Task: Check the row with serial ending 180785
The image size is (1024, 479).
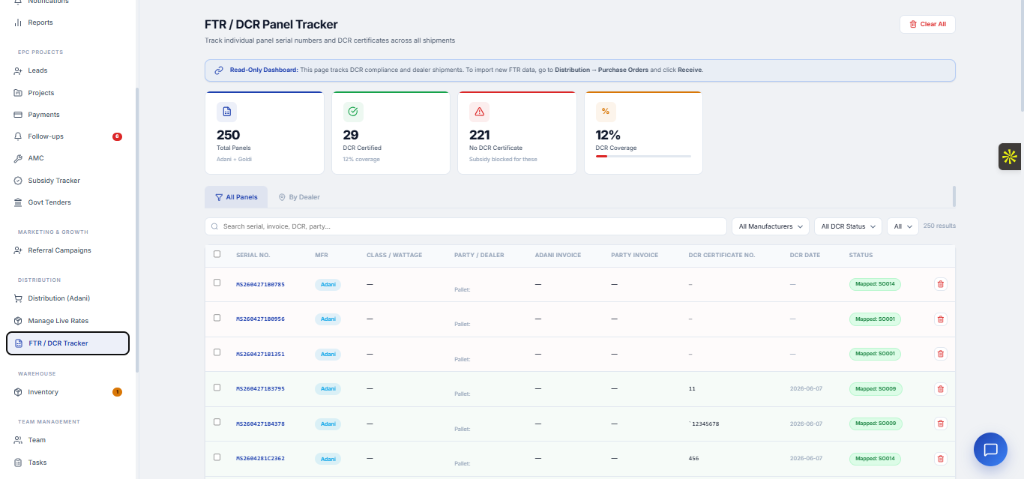Action: click(217, 283)
